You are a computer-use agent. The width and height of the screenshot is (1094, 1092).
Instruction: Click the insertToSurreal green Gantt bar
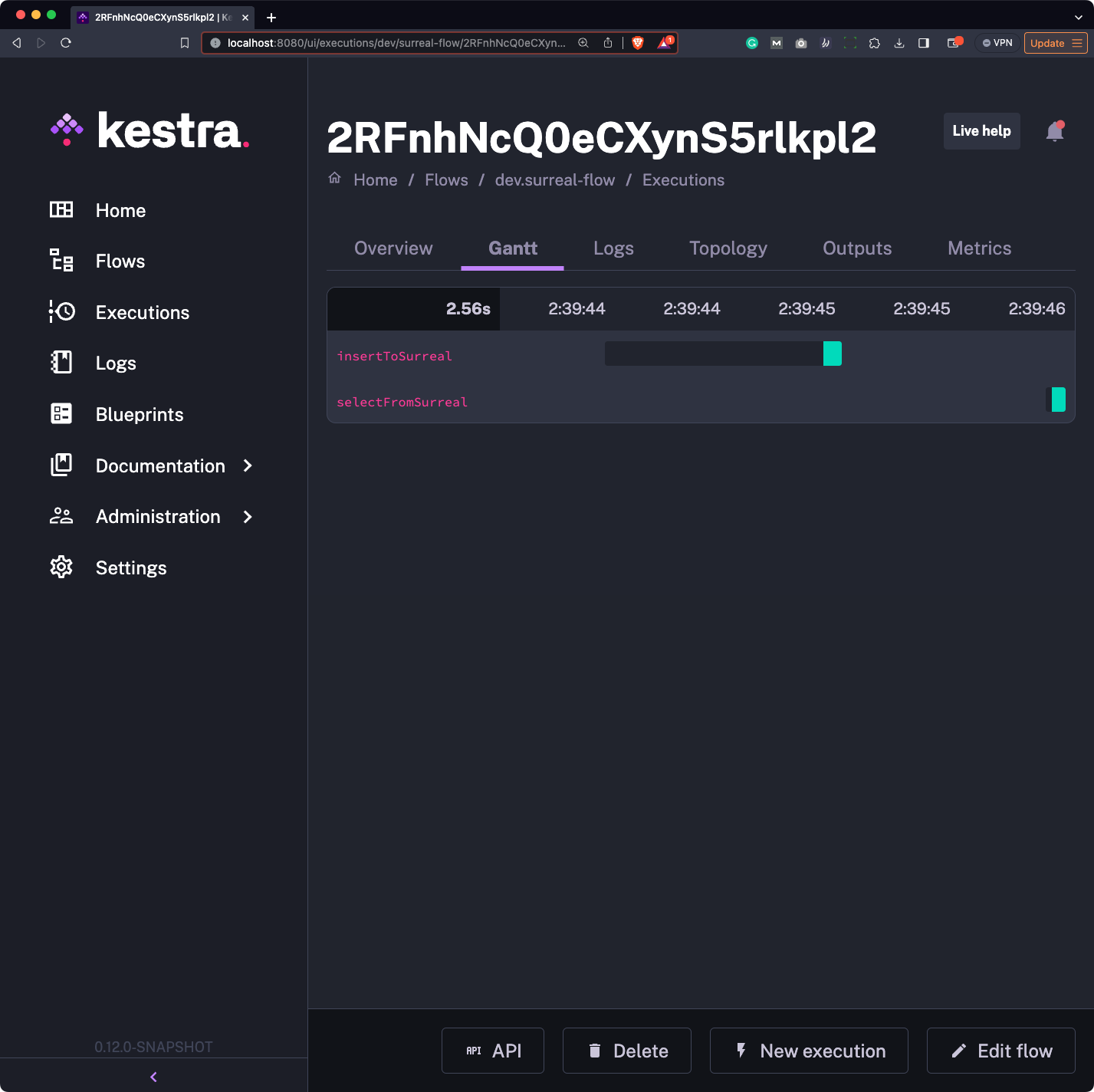[832, 354]
